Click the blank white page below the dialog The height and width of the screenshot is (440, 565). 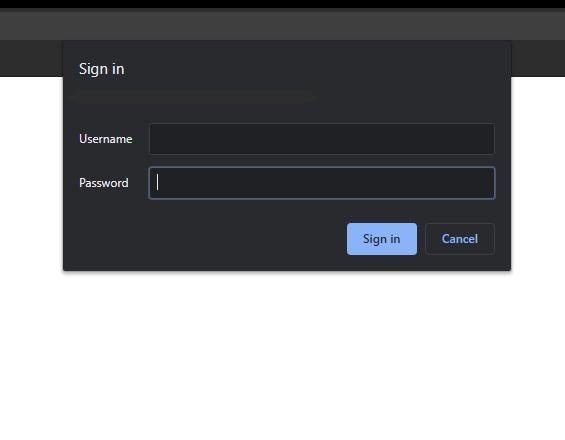[x=282, y=355]
